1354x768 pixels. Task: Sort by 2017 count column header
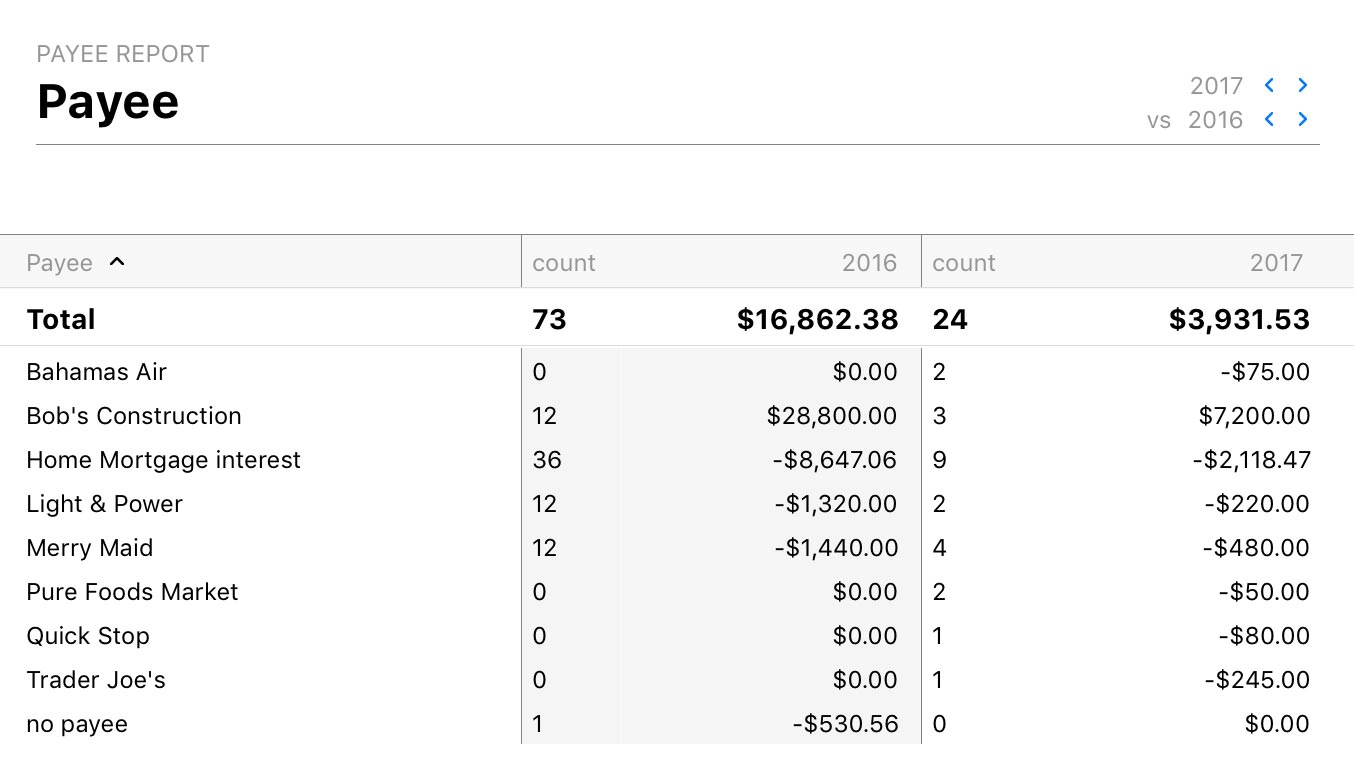(x=964, y=263)
